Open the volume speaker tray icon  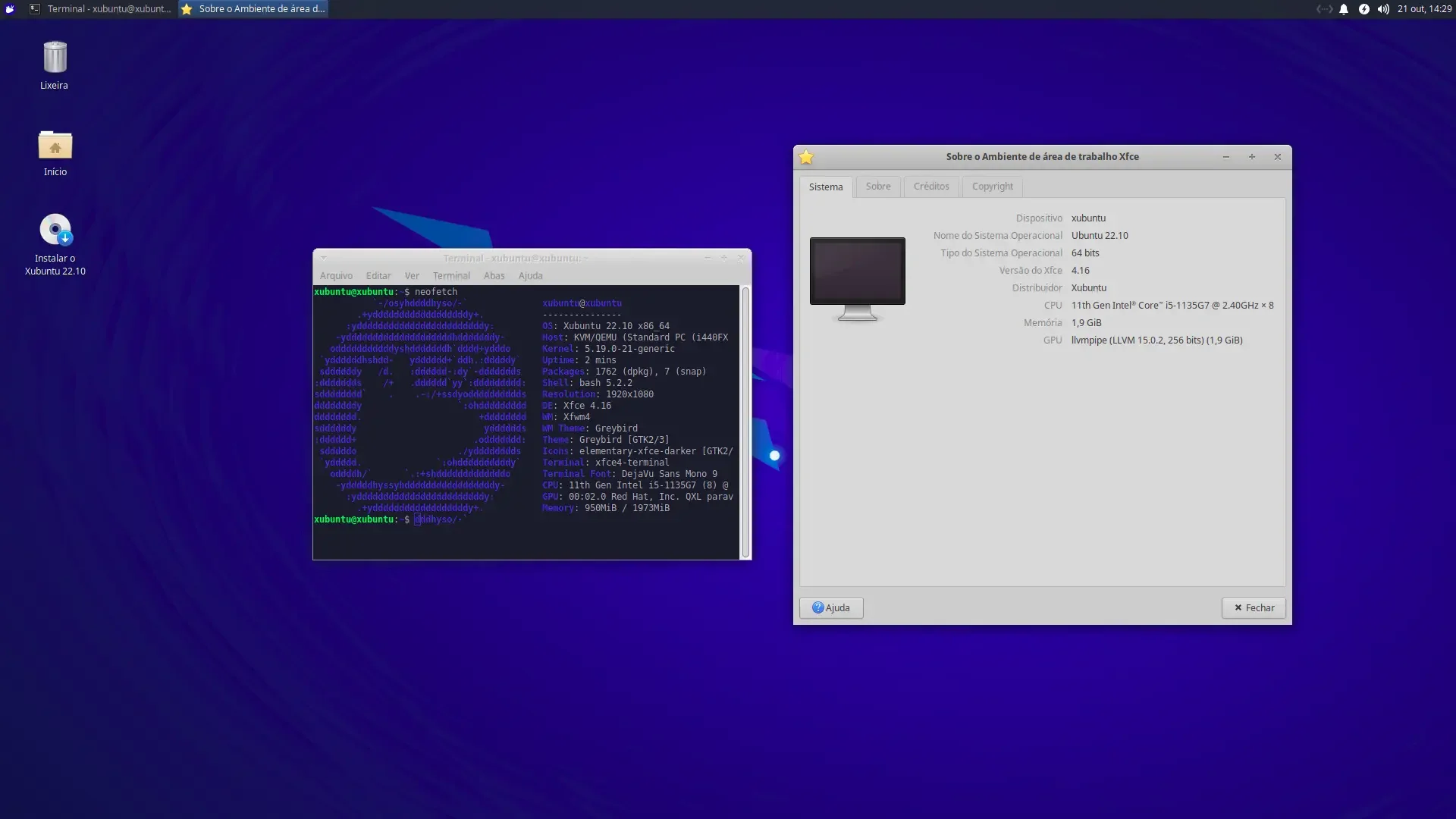(x=1383, y=9)
